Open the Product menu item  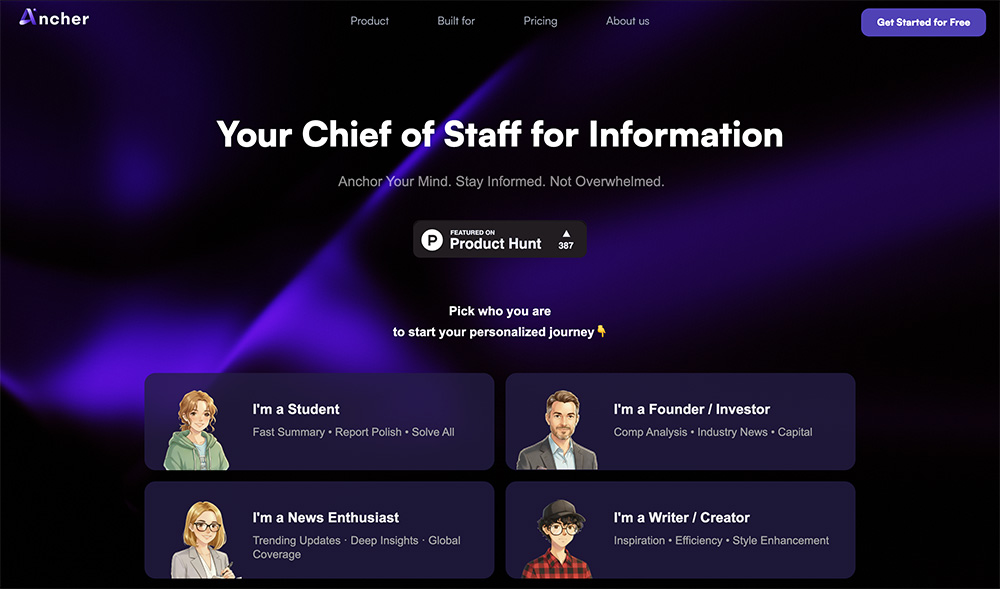click(x=369, y=21)
